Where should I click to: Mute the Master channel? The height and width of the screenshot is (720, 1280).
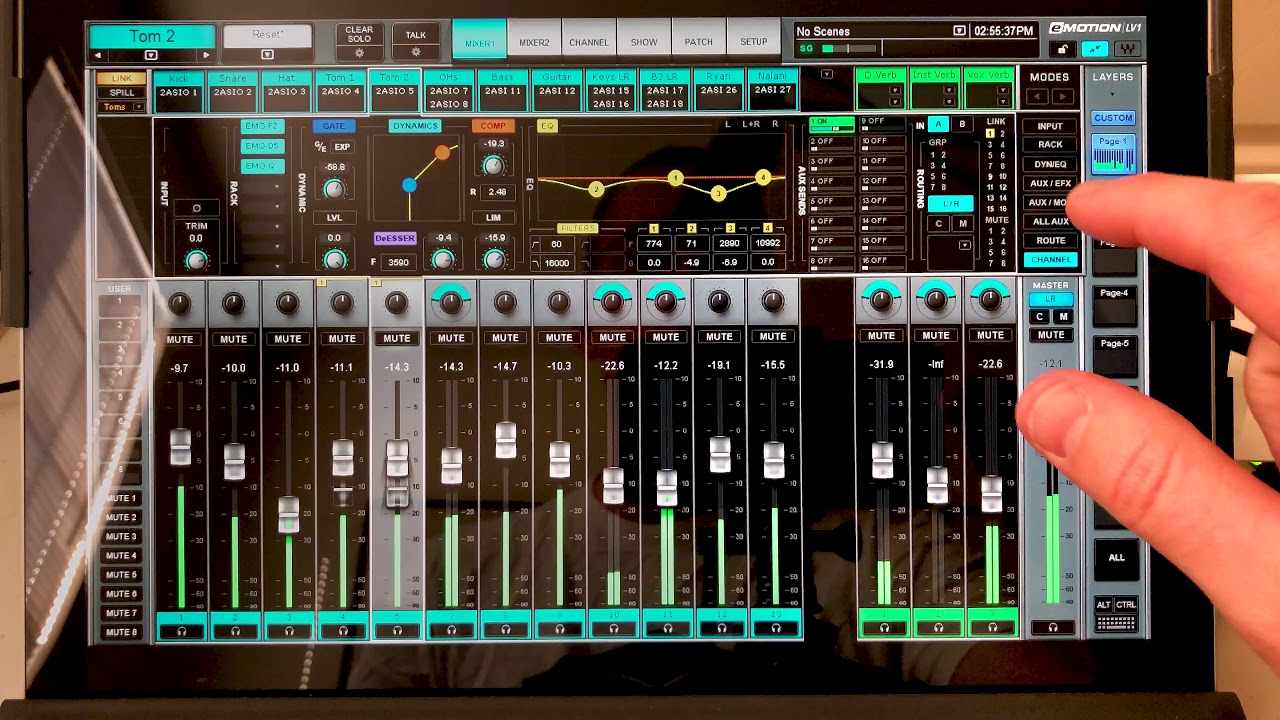[x=1050, y=335]
